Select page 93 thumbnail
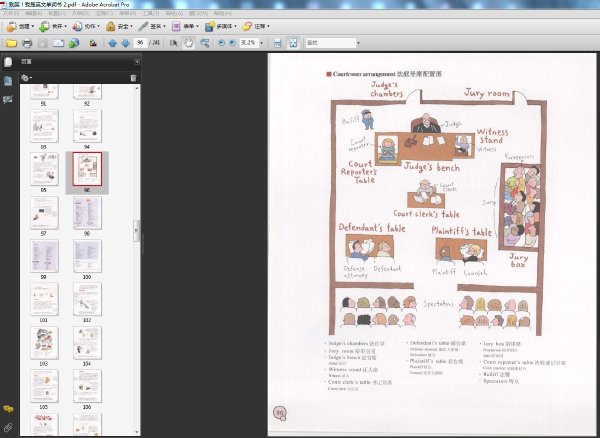The height and width of the screenshot is (438, 600). point(44,126)
